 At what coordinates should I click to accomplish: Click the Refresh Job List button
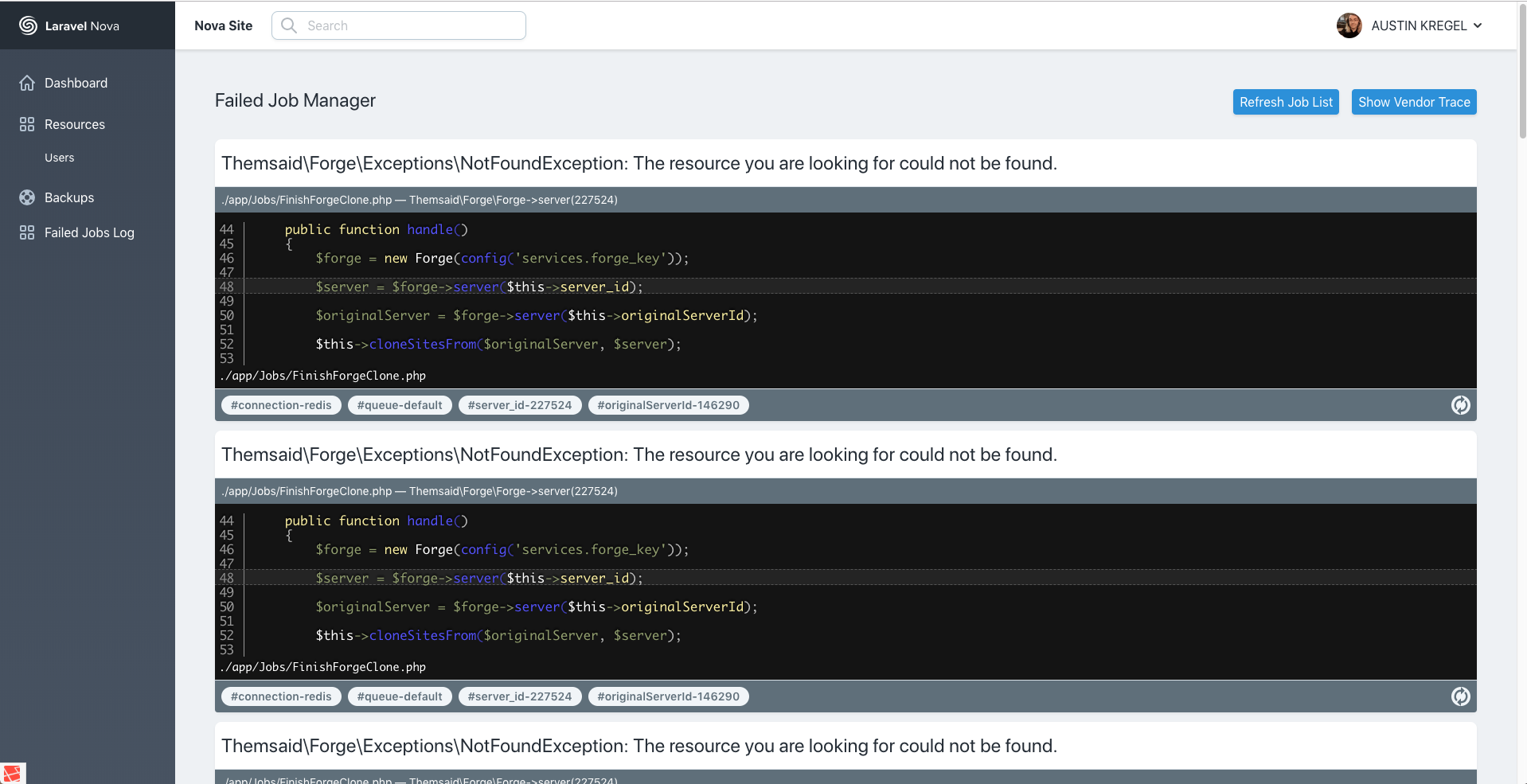click(1286, 102)
